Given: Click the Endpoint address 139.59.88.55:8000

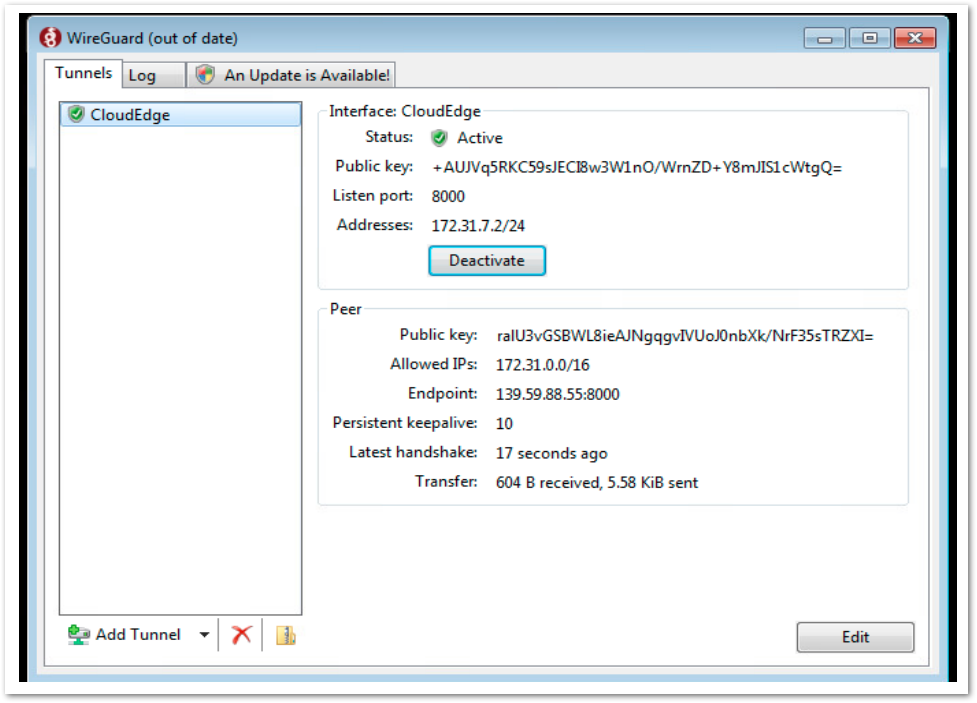Looking at the screenshot, I should point(557,394).
